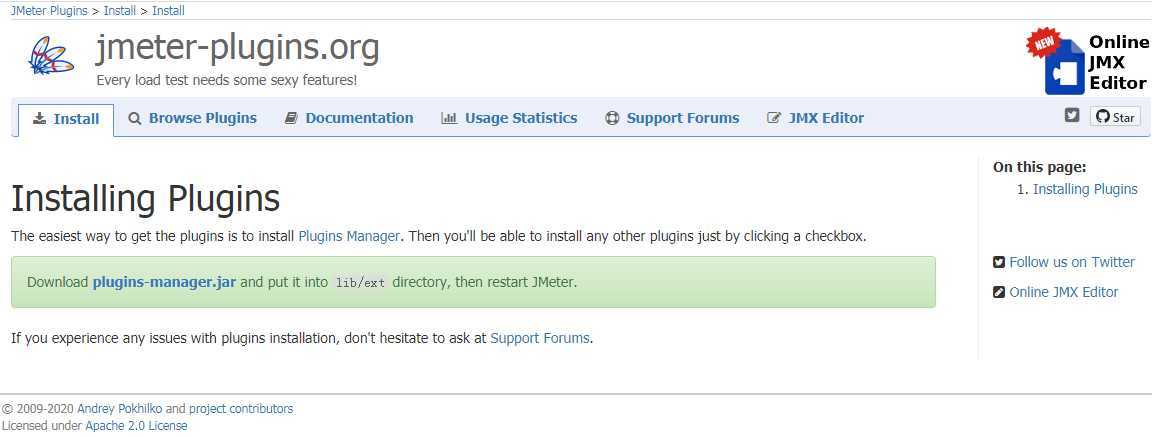Open the JMX Editor tab
The height and width of the screenshot is (438, 1152).
(816, 118)
